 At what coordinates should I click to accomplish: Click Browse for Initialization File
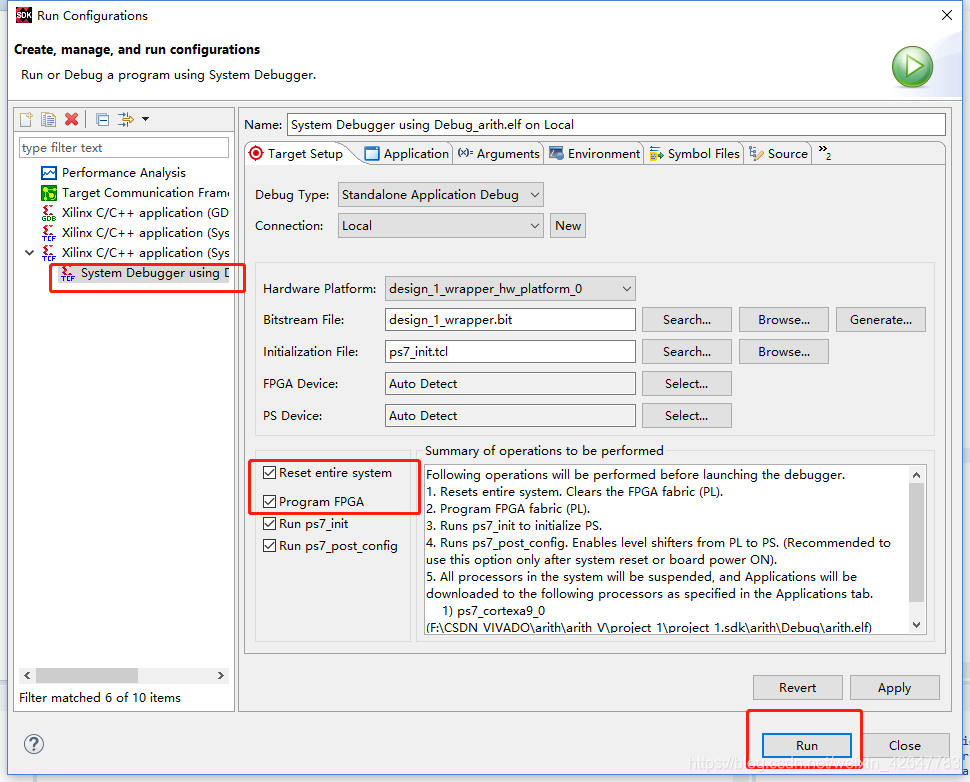784,352
